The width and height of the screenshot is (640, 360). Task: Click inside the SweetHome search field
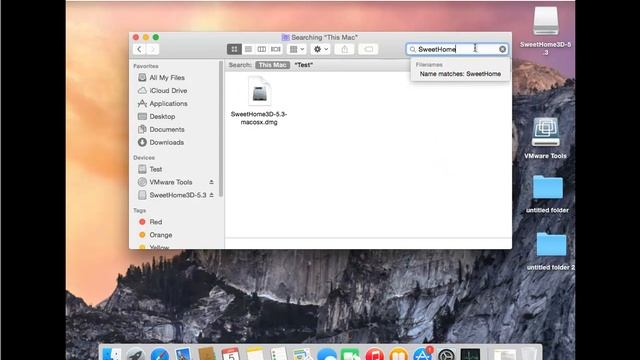[x=457, y=49]
